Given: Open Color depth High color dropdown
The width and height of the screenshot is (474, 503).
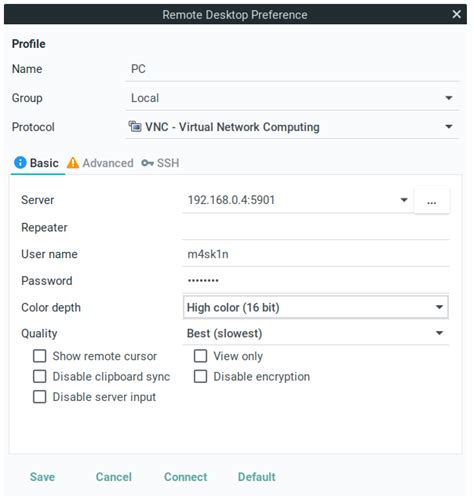Looking at the screenshot, I should tap(315, 307).
